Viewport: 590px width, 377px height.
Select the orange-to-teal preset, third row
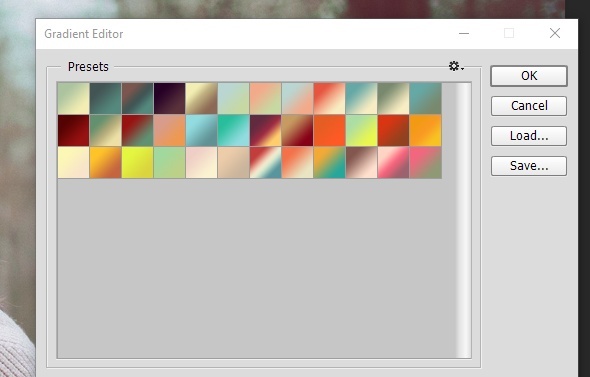(x=329, y=162)
